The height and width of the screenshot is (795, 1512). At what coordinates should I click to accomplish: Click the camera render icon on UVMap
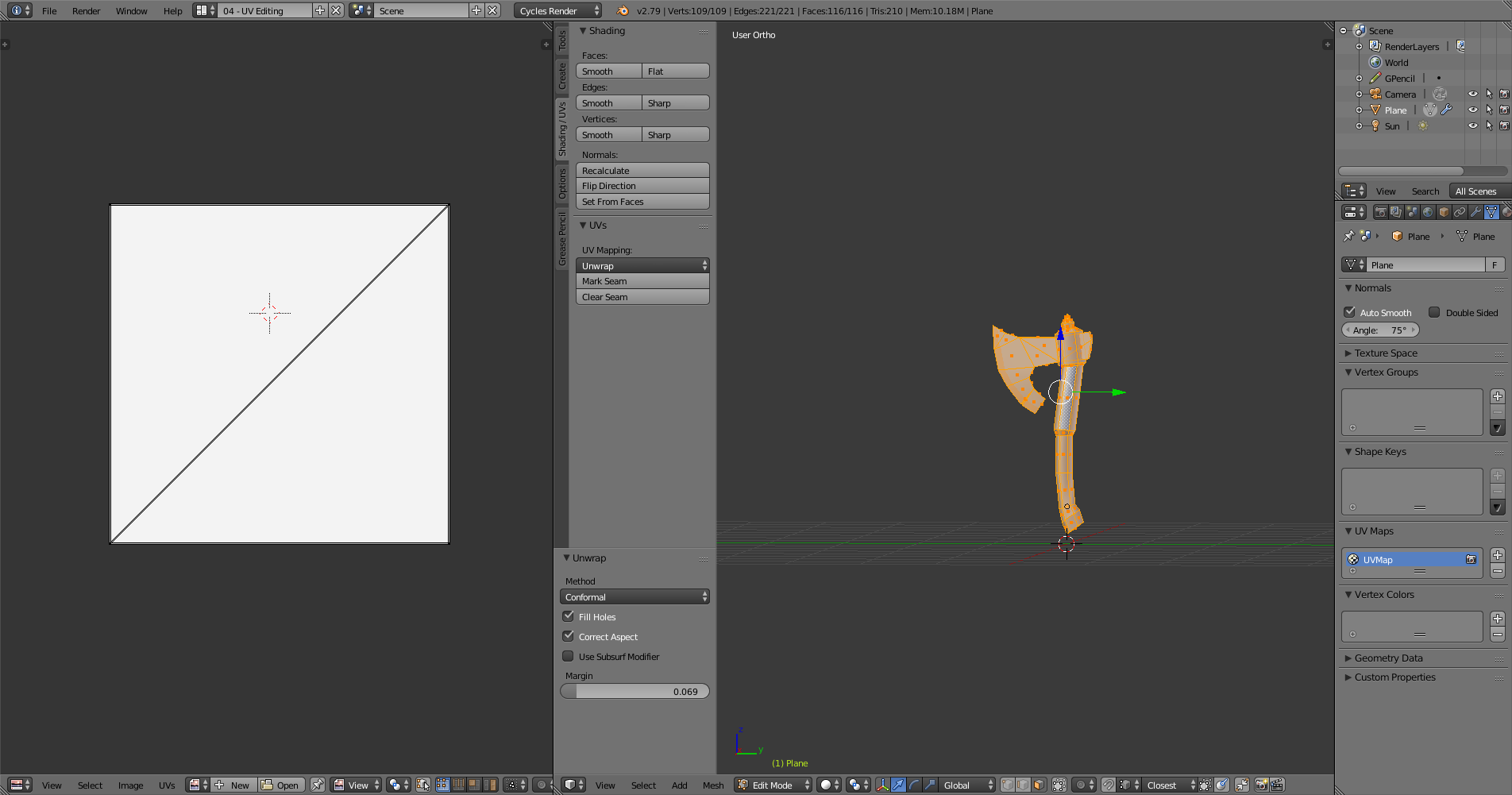1471,559
